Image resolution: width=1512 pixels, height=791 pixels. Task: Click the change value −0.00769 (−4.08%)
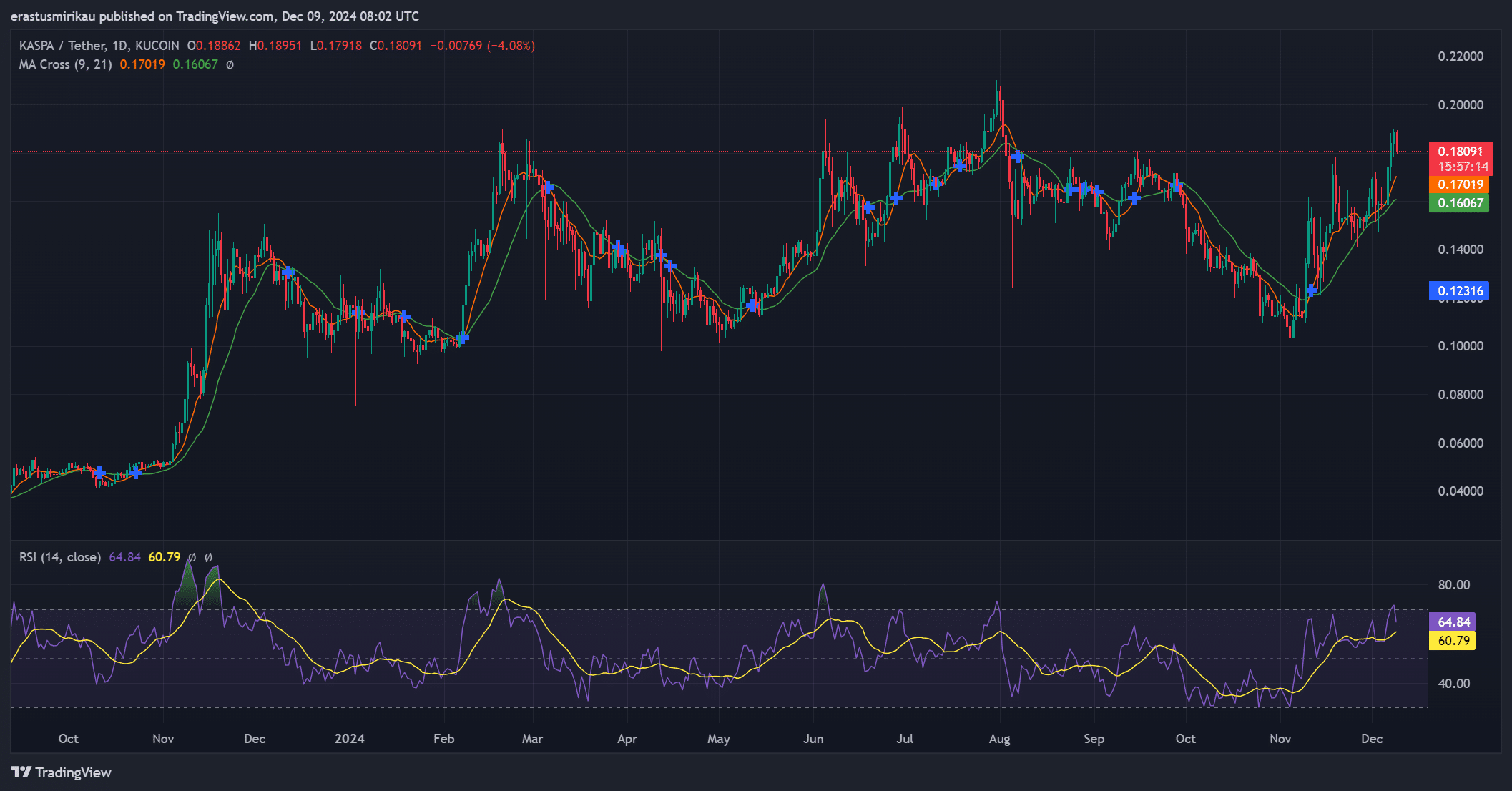[483, 46]
